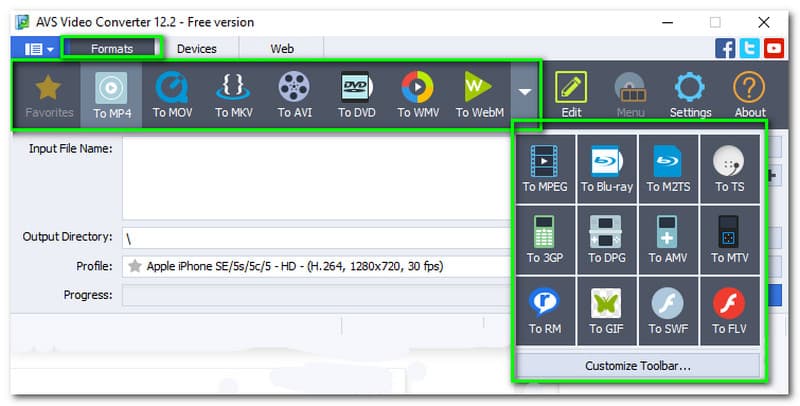Viewport: 800px width, 406px height.
Task: Pick the To MTV format
Action: [730, 240]
